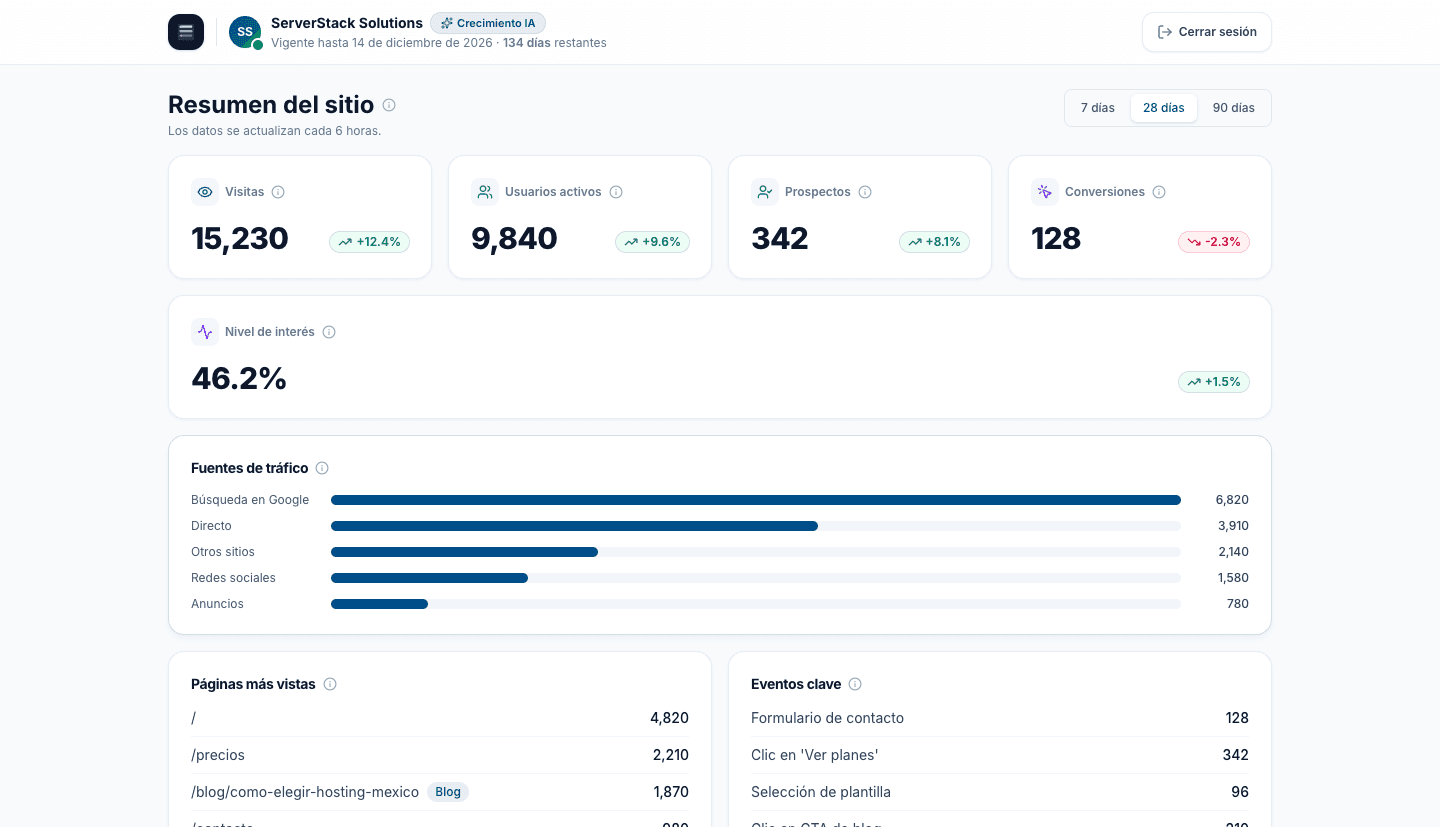Click the 46.2% interest level value
1440x827 pixels.
click(239, 379)
